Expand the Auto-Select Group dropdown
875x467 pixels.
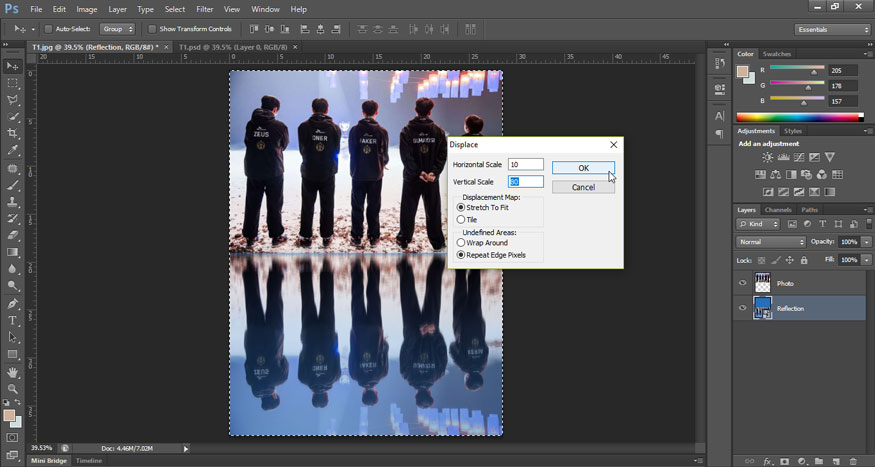click(x=116, y=29)
